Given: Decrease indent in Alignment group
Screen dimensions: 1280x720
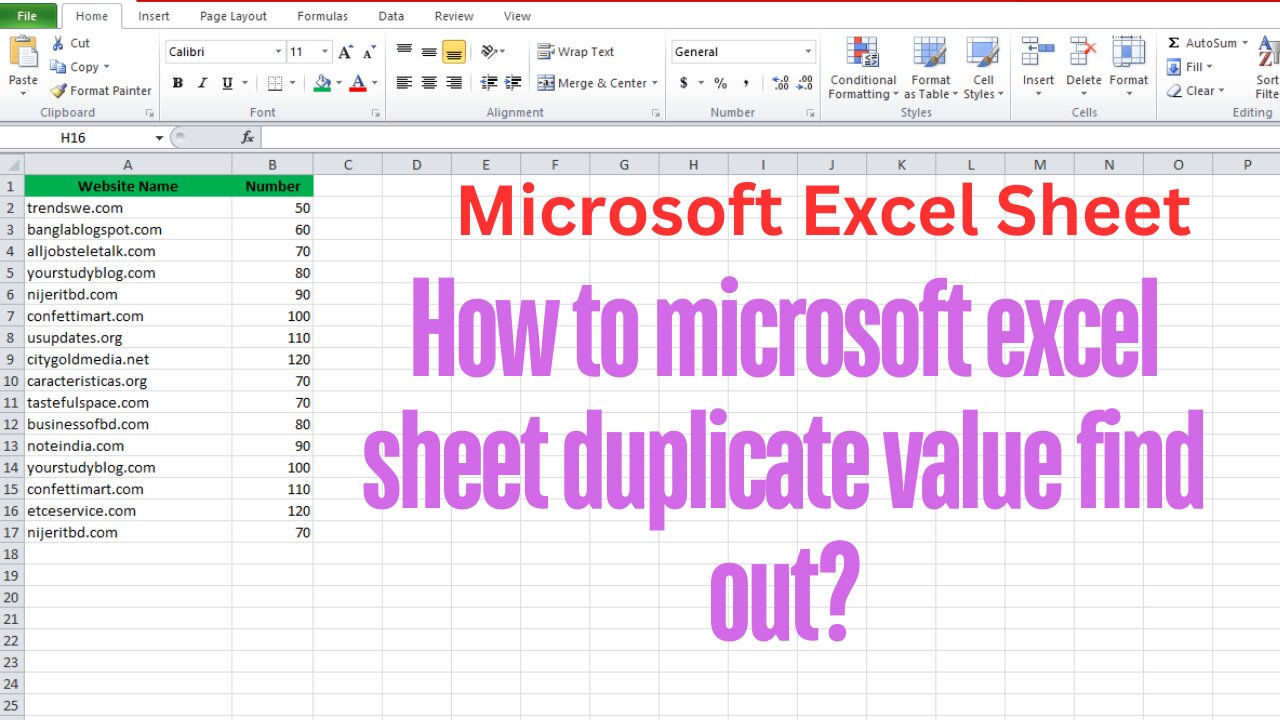Looking at the screenshot, I should click(489, 83).
